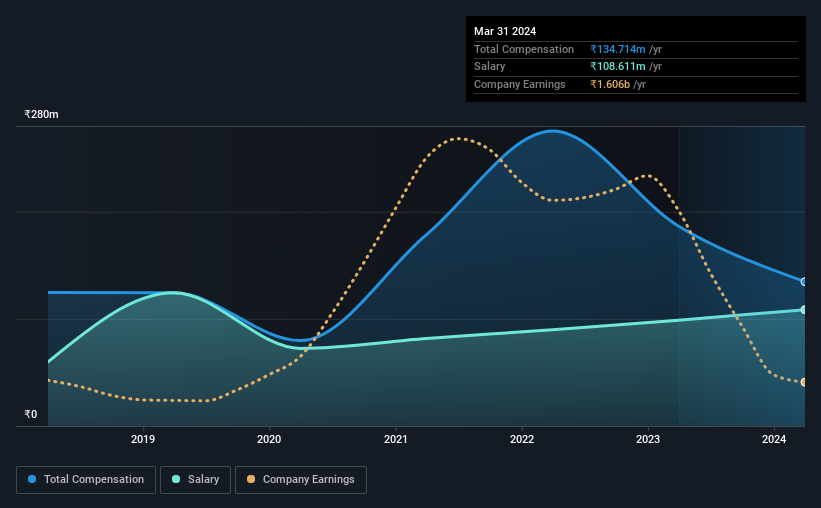Click the 2020 axis label
This screenshot has width=821, height=508.
[x=269, y=439]
